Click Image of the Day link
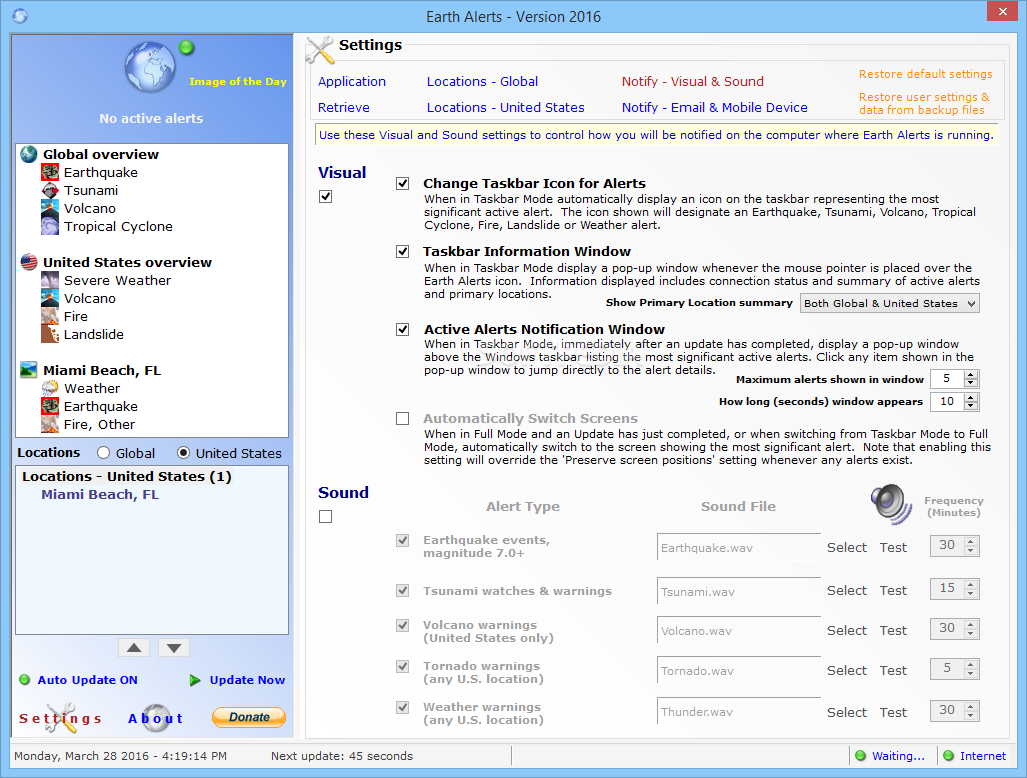The height and width of the screenshot is (778, 1027). pyautogui.click(x=238, y=81)
